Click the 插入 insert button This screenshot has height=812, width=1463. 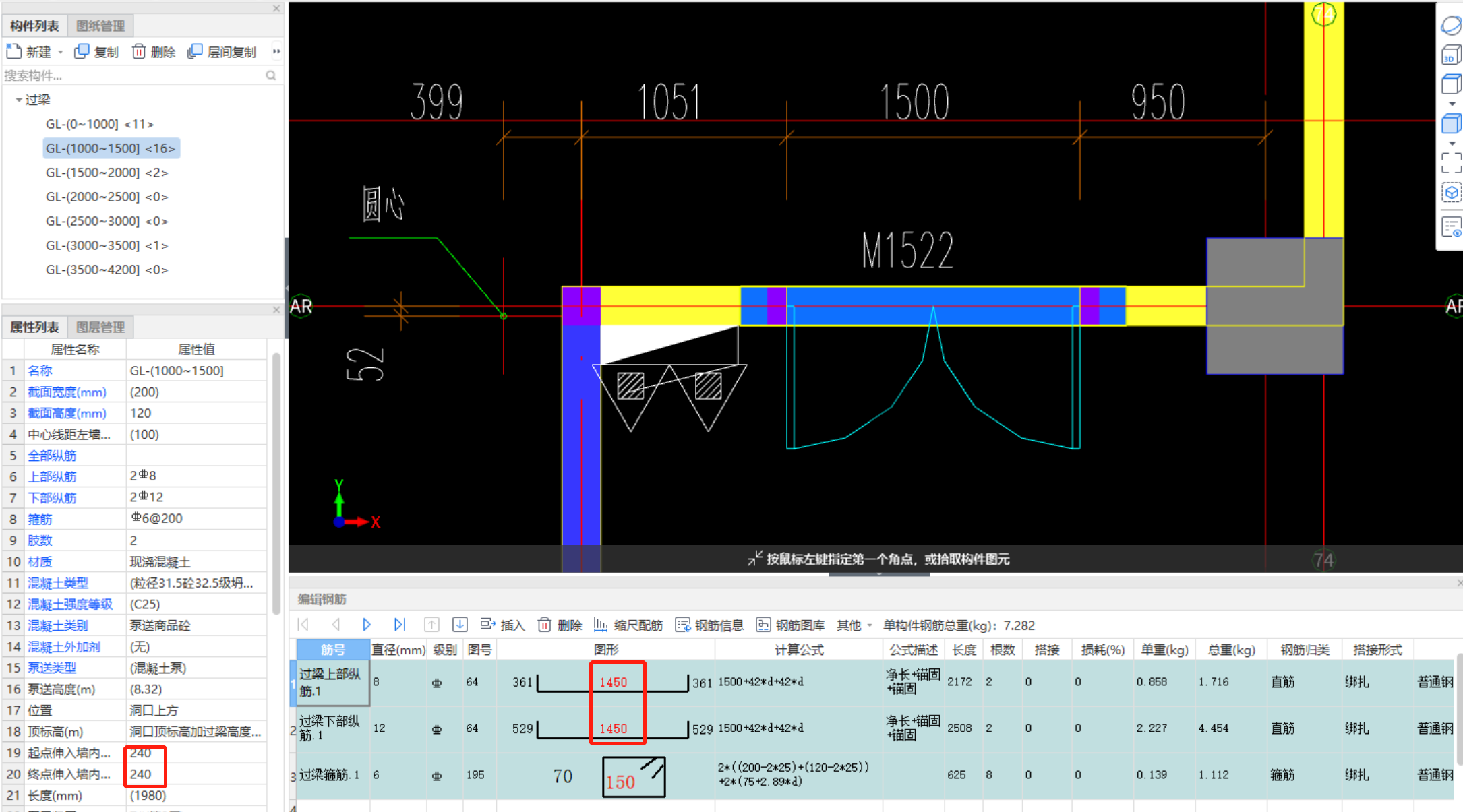click(x=503, y=625)
